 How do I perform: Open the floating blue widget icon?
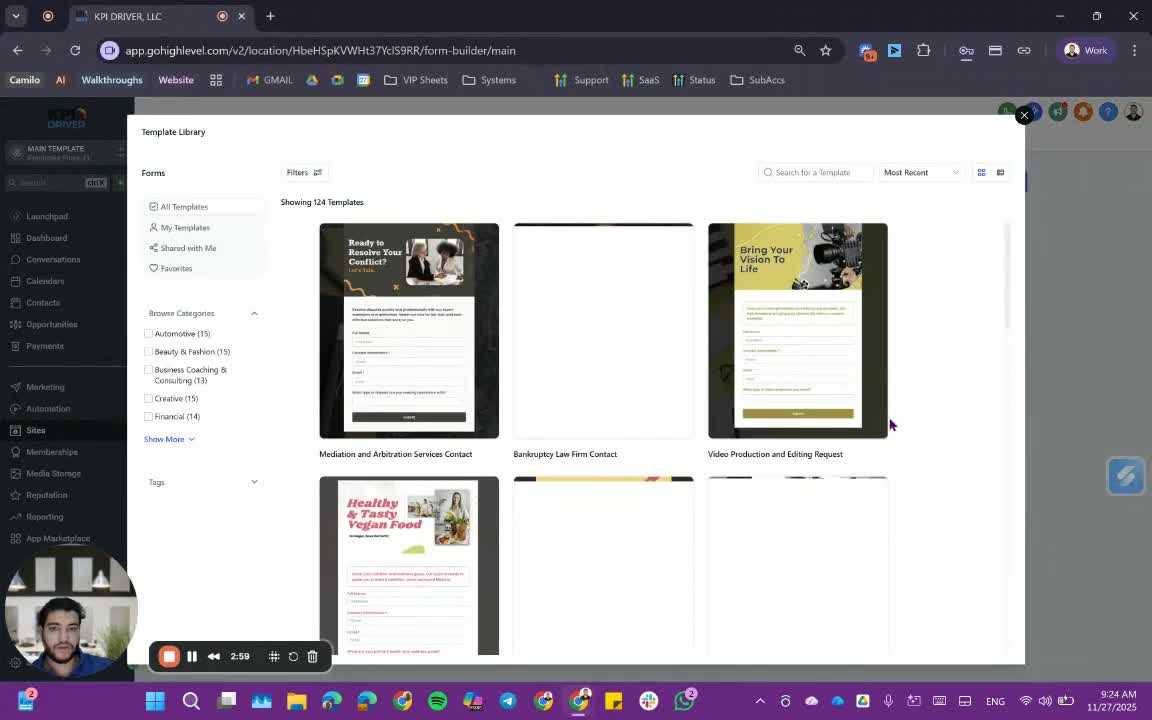coord(1126,476)
